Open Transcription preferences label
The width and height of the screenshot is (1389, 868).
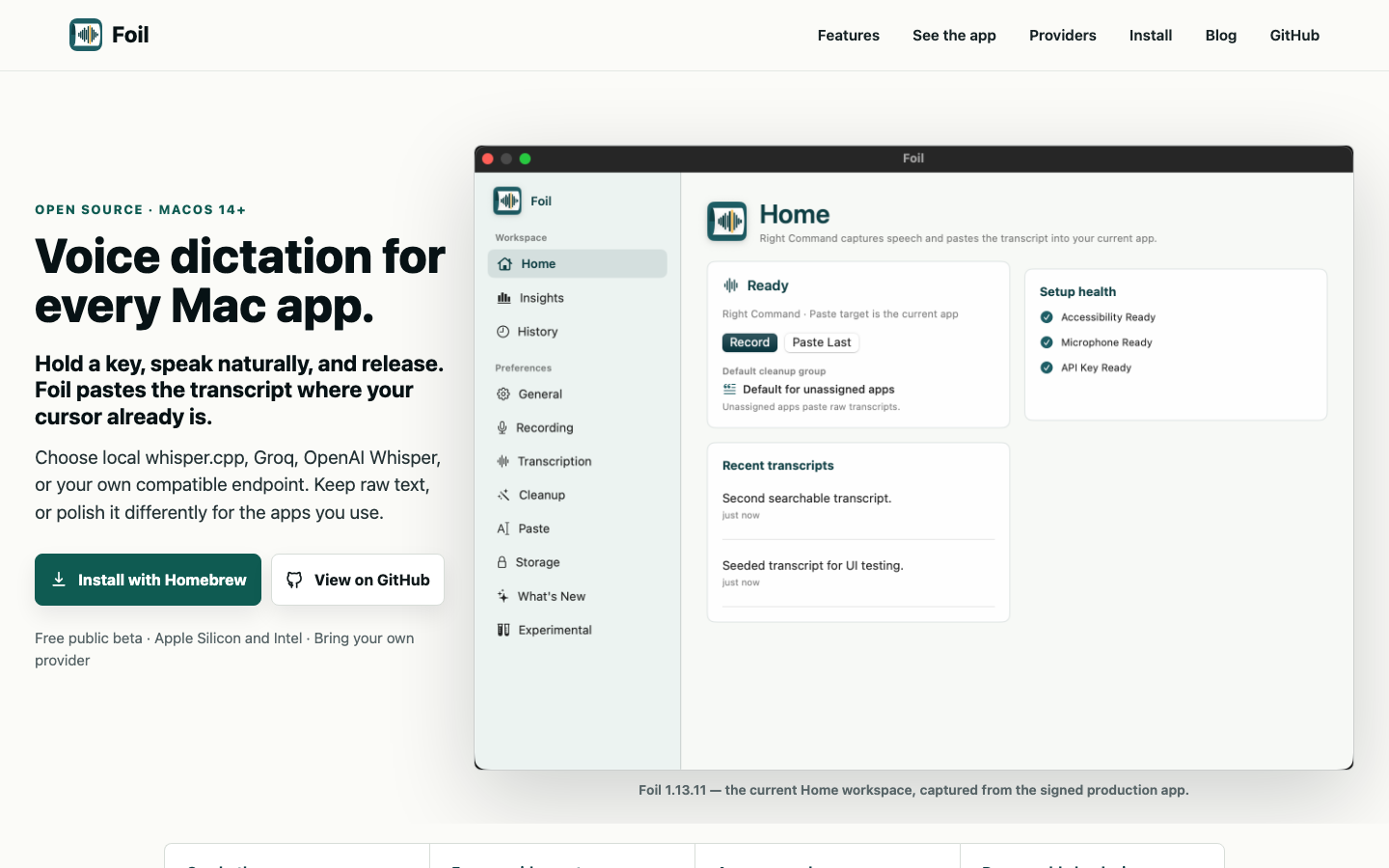[x=555, y=462]
